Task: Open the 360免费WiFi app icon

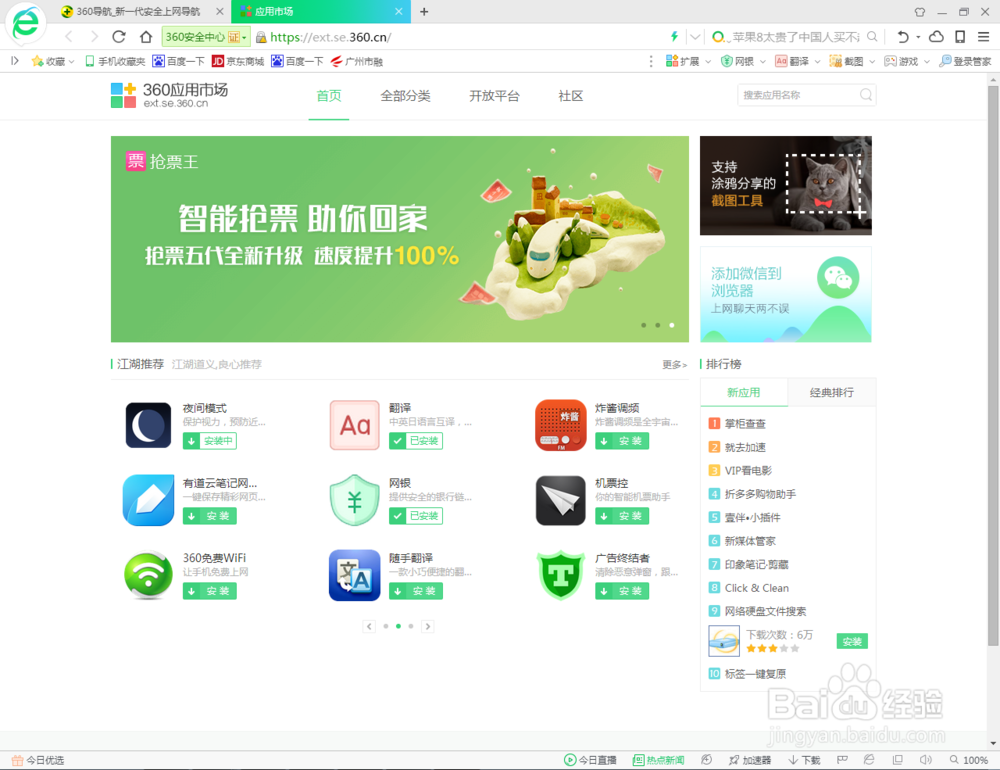Action: coord(149,575)
